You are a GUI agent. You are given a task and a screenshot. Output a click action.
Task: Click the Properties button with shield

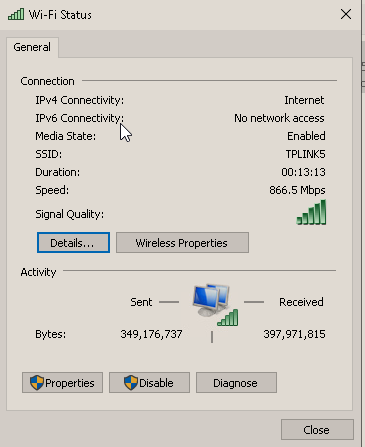(x=62, y=383)
